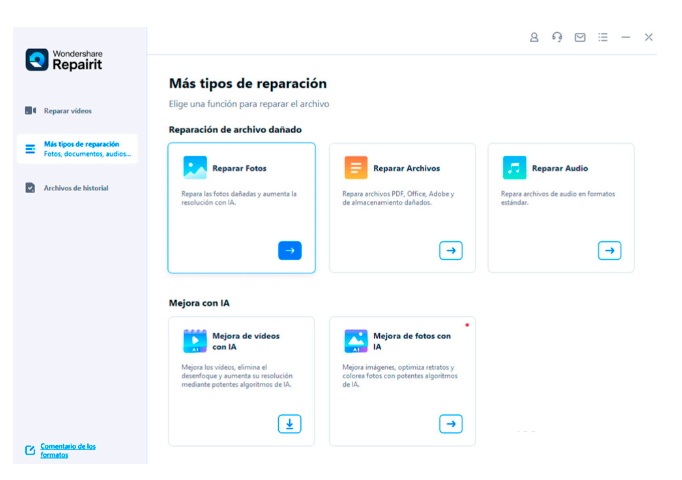
Task: Open Archivos de historial in the sidebar
Action: pos(77,188)
